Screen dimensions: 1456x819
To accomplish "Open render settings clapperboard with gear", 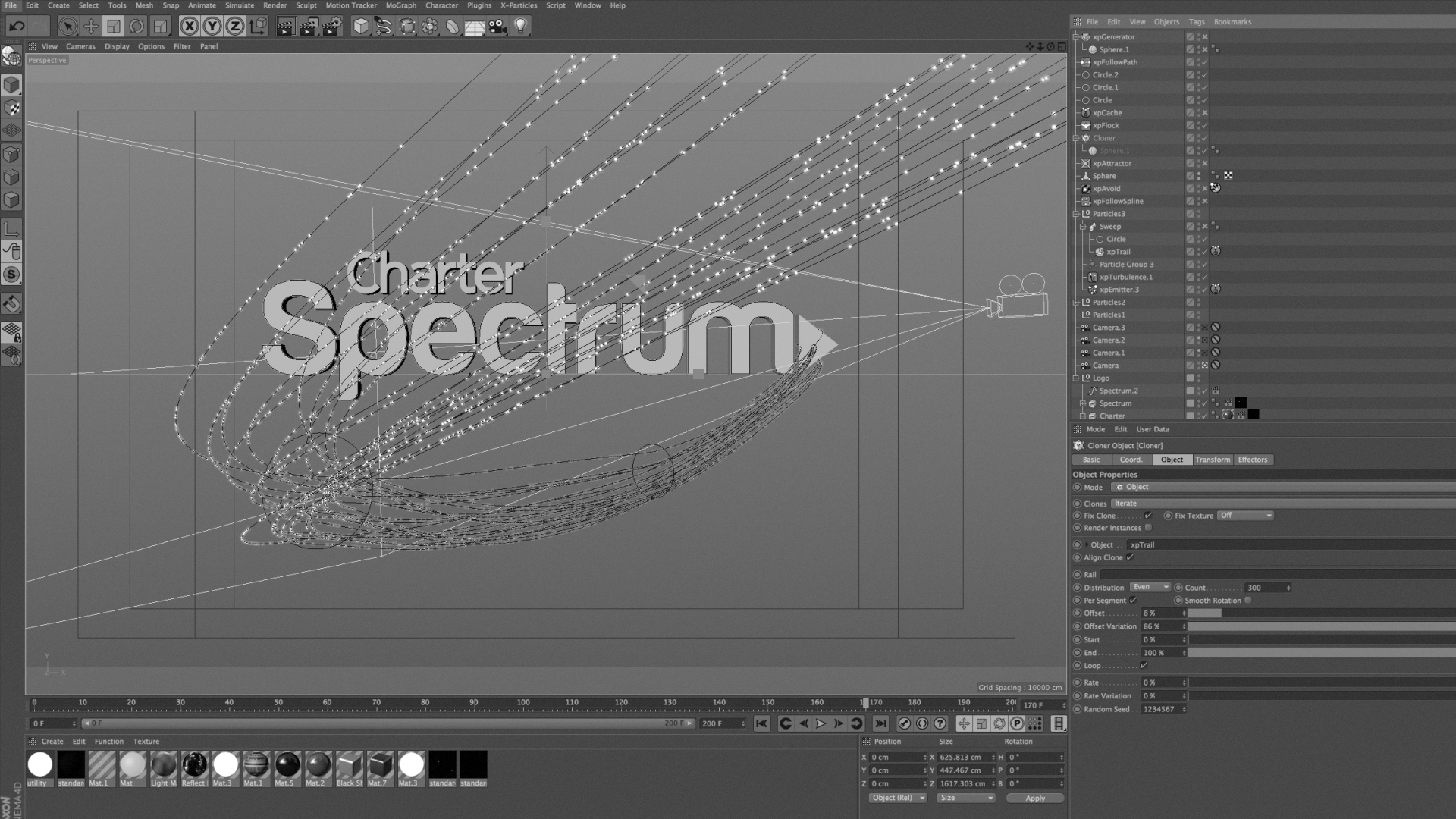I will (331, 27).
